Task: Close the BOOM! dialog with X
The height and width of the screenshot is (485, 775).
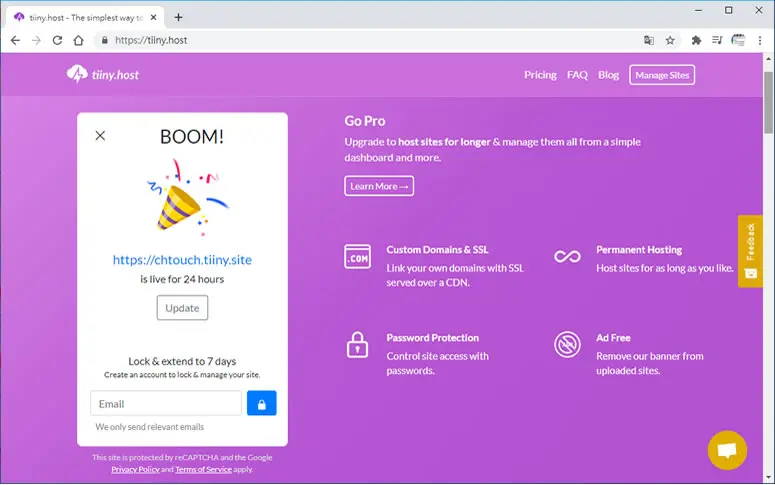Action: tap(100, 135)
